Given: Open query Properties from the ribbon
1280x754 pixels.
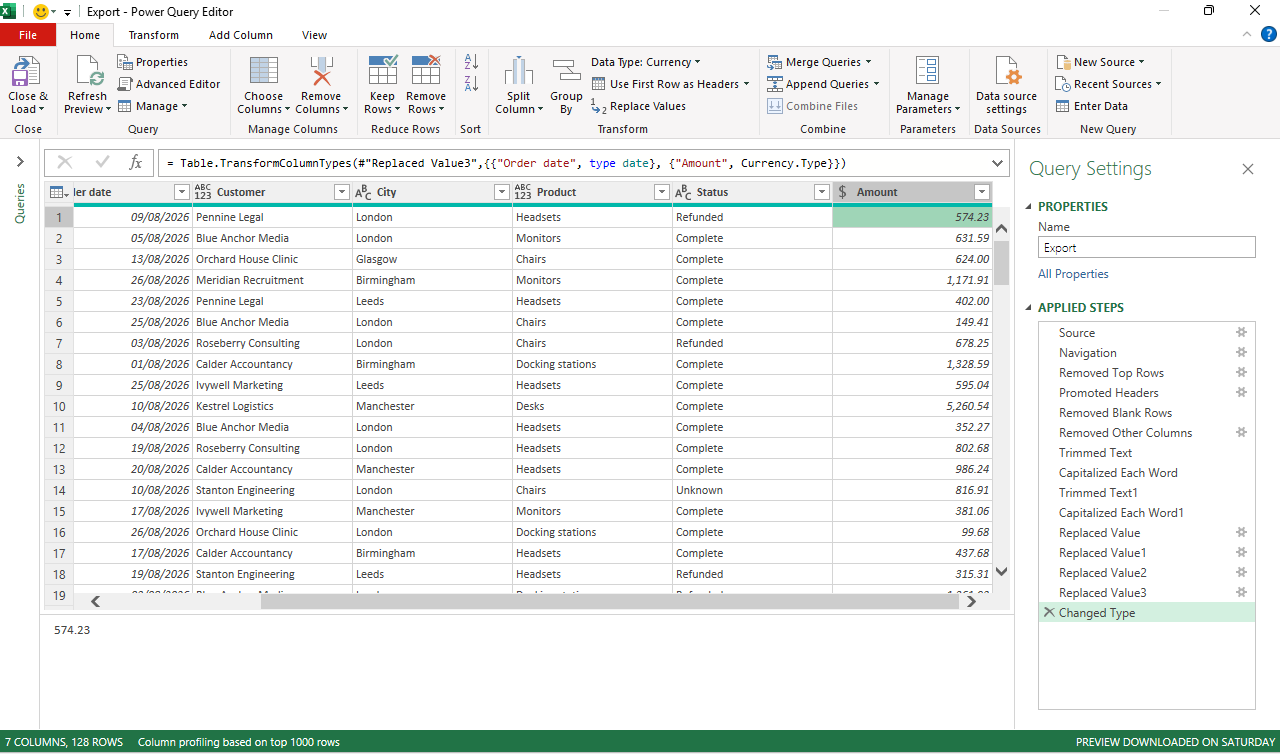Looking at the screenshot, I should [152, 62].
